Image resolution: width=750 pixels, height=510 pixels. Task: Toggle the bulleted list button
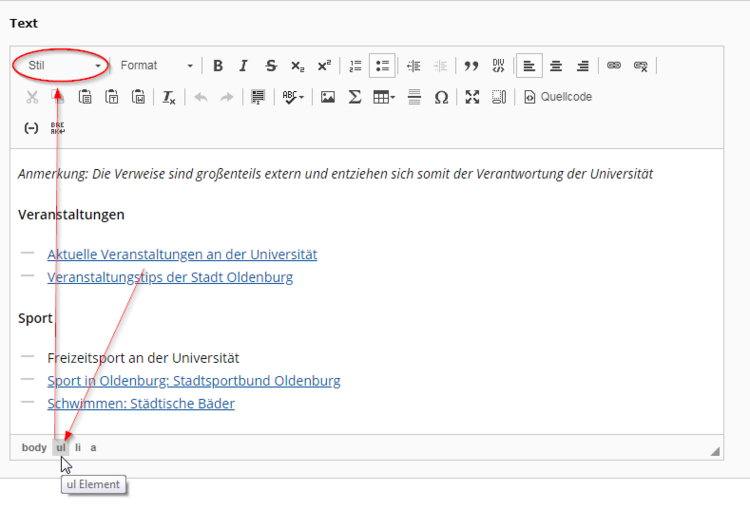pyautogui.click(x=382, y=66)
